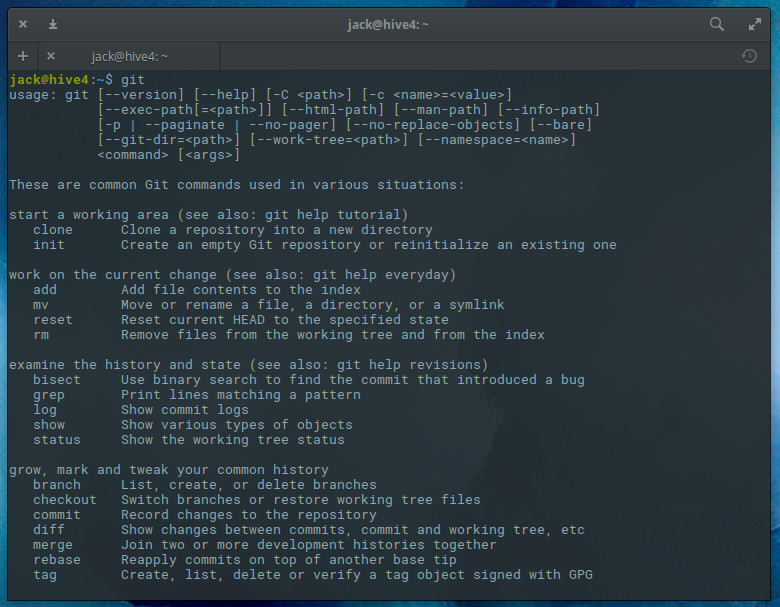Image resolution: width=780 pixels, height=607 pixels.
Task: Click the '[--help]' usage option
Action: click(x=225, y=95)
